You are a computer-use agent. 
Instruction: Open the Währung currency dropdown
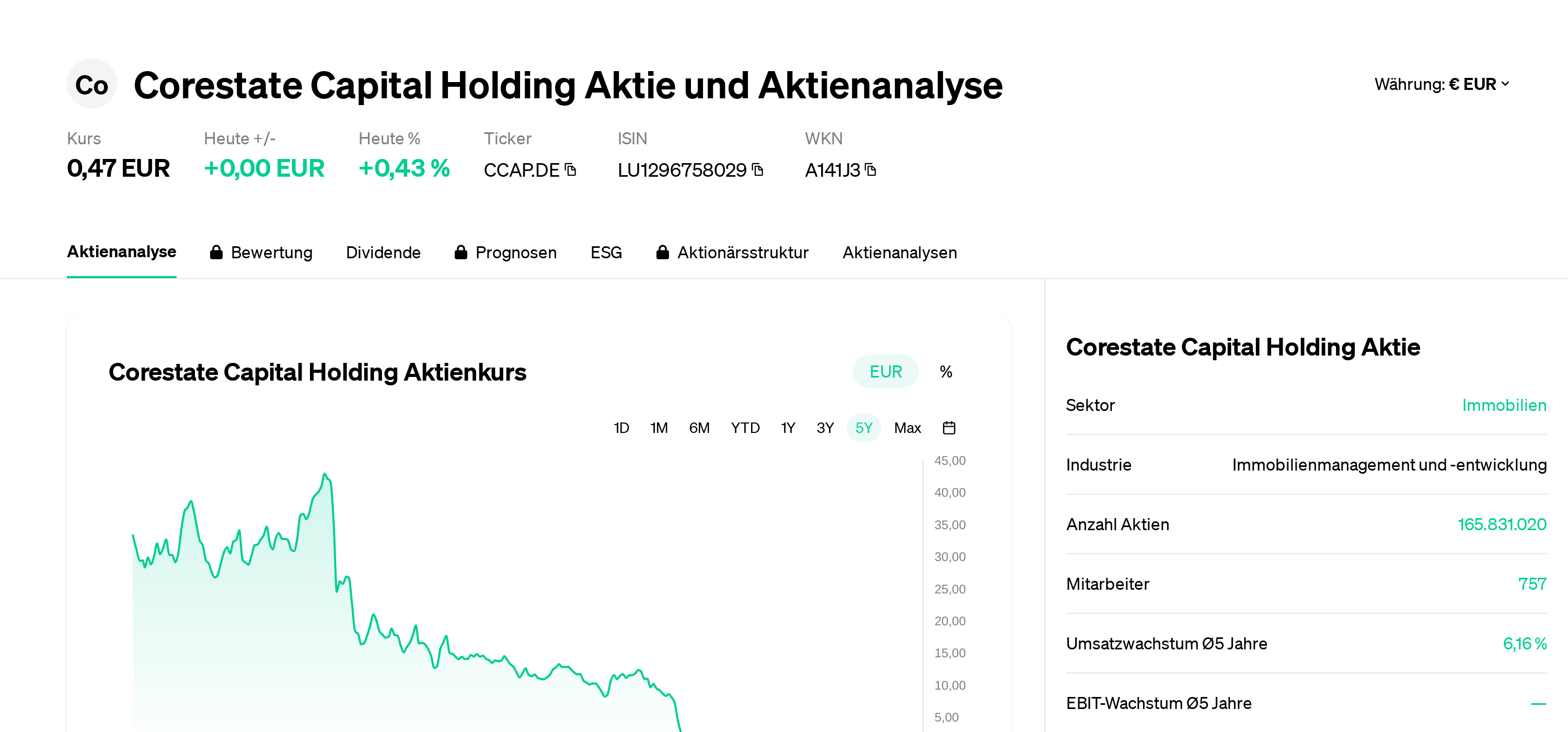(x=1441, y=84)
